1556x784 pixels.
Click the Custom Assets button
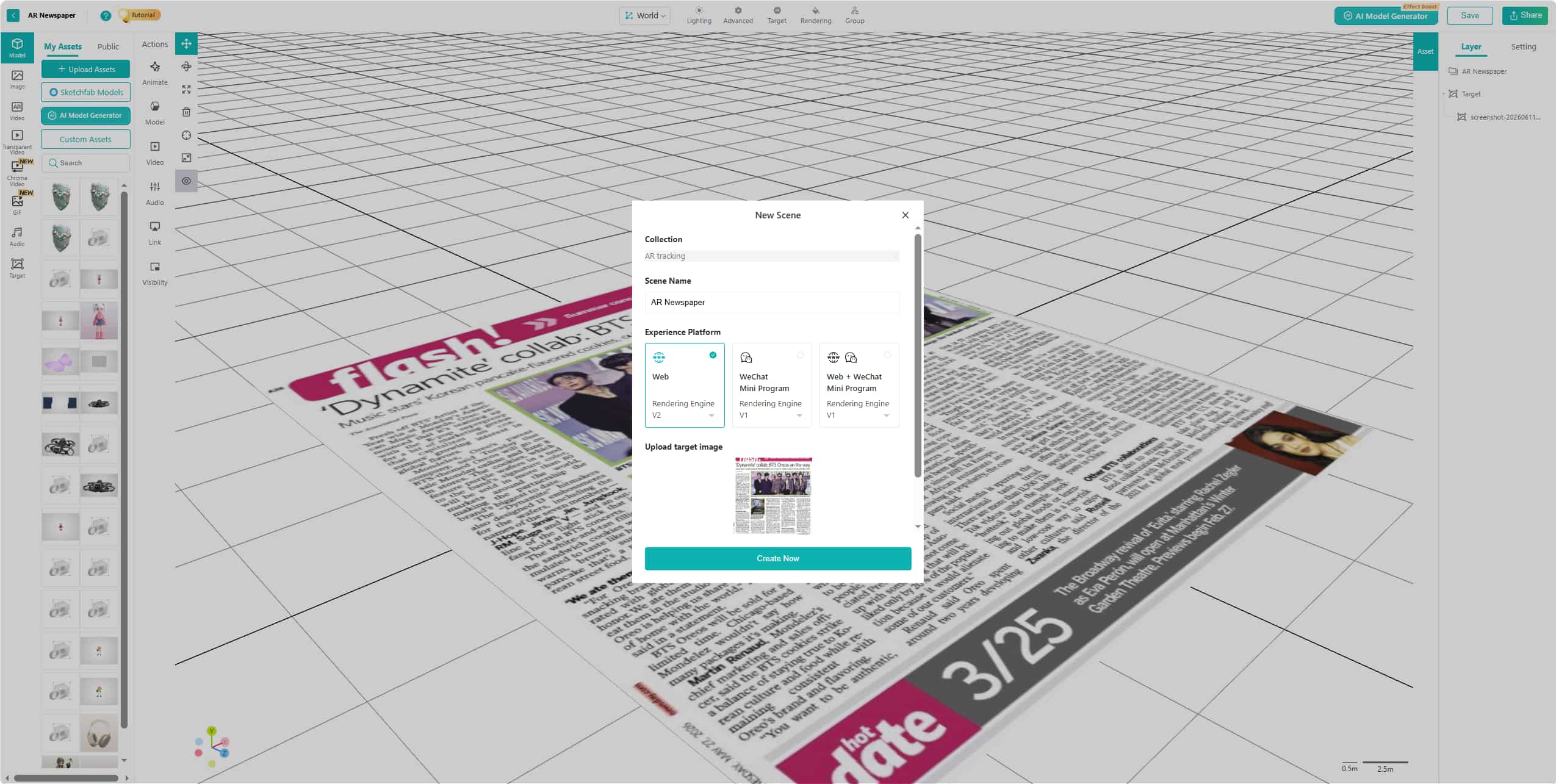click(85, 139)
